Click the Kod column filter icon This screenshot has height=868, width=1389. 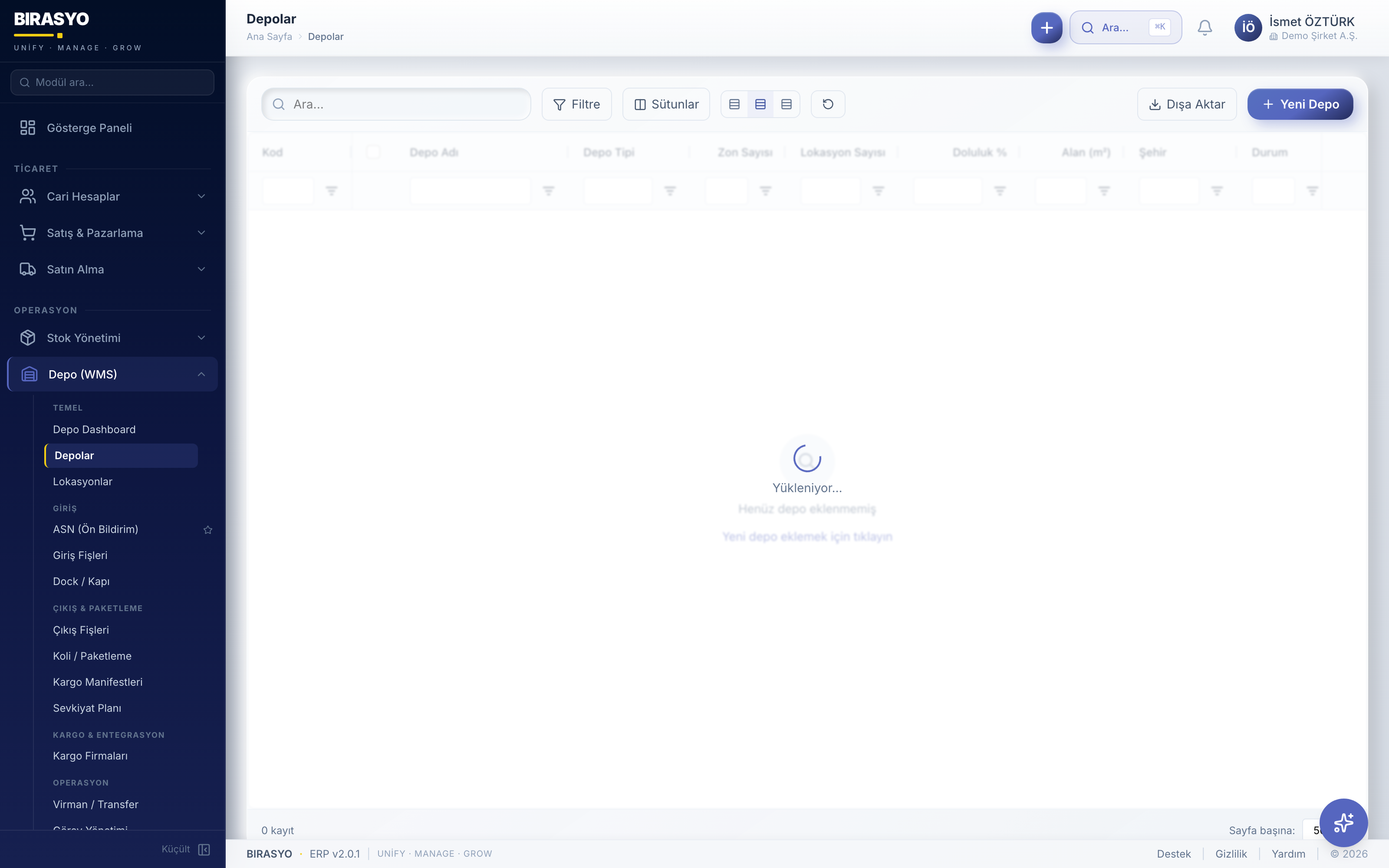pos(331,191)
